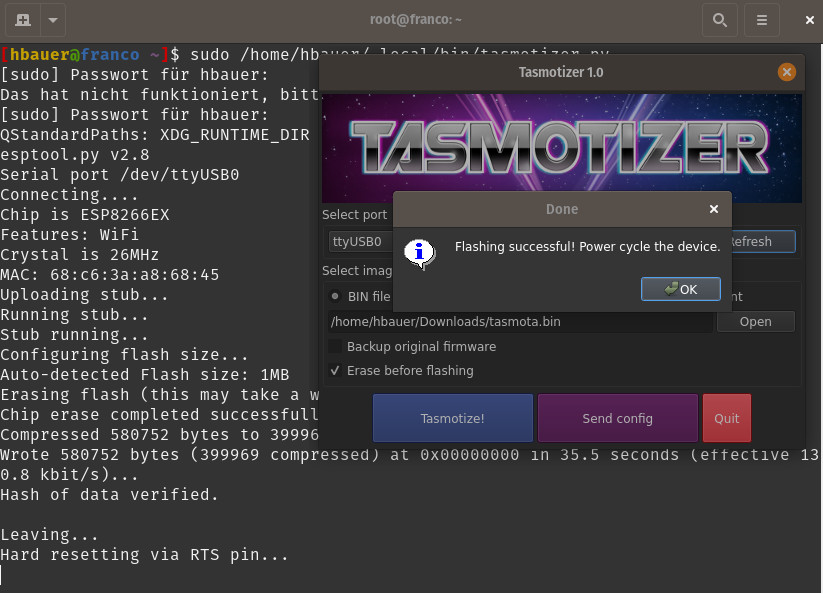Quit the Tasmotizer application
This screenshot has height=593, width=823.
click(x=726, y=418)
